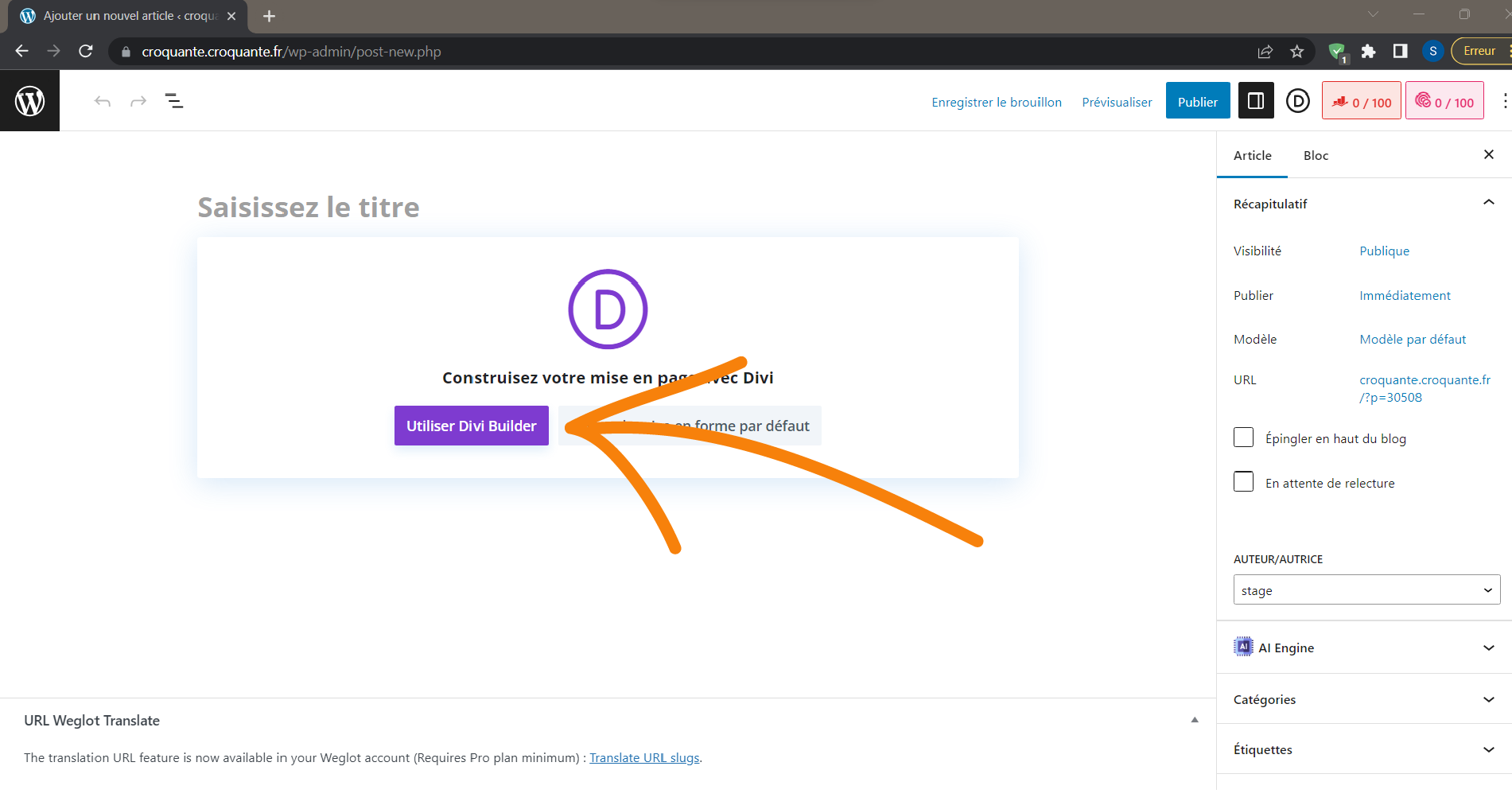The image size is (1512, 809).
Task: Switch to the Bloc tab
Action: [x=1316, y=155]
